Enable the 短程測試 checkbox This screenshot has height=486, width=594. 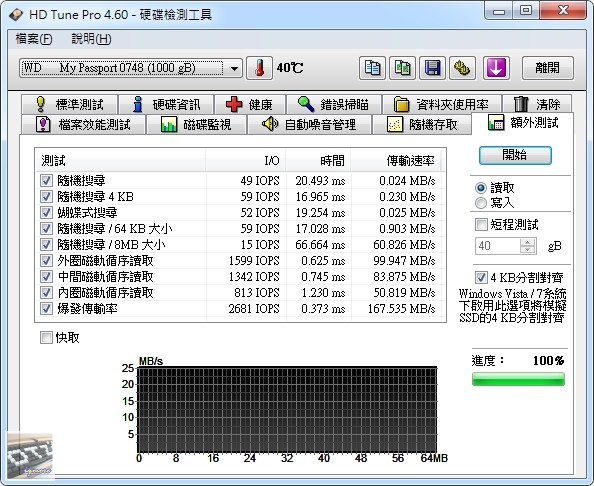[481, 225]
